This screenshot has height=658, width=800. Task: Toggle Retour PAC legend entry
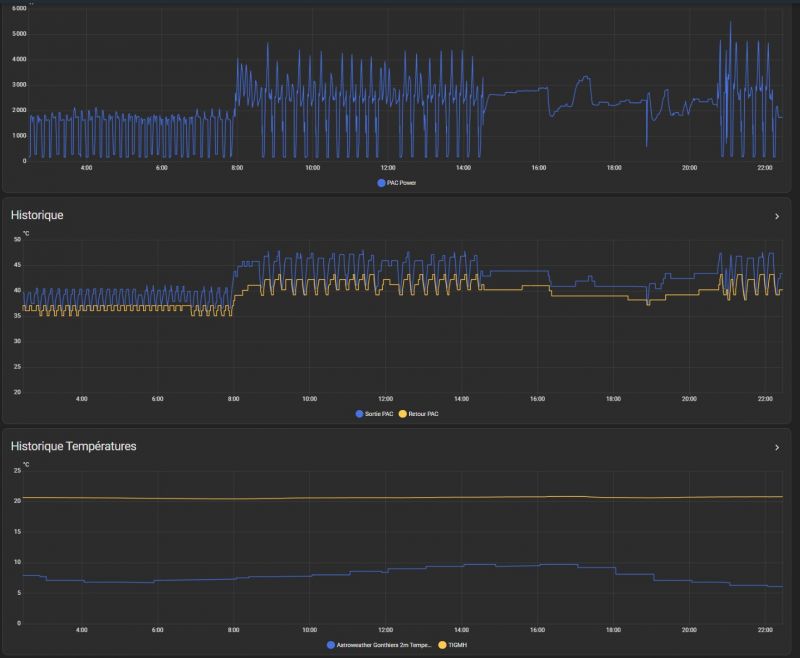point(424,413)
